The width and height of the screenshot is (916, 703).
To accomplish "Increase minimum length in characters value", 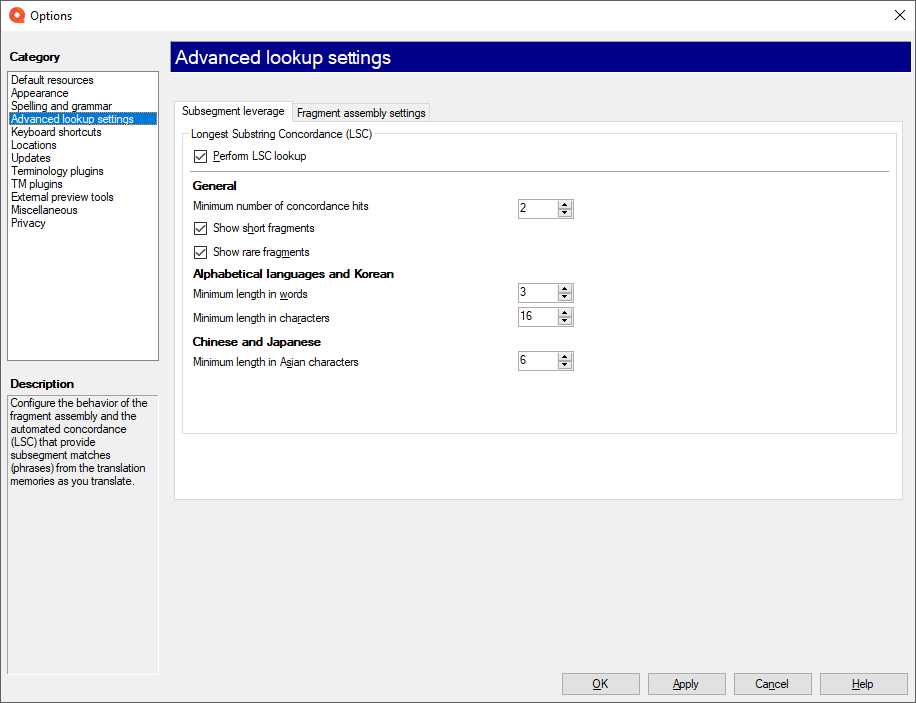I will (x=565, y=312).
